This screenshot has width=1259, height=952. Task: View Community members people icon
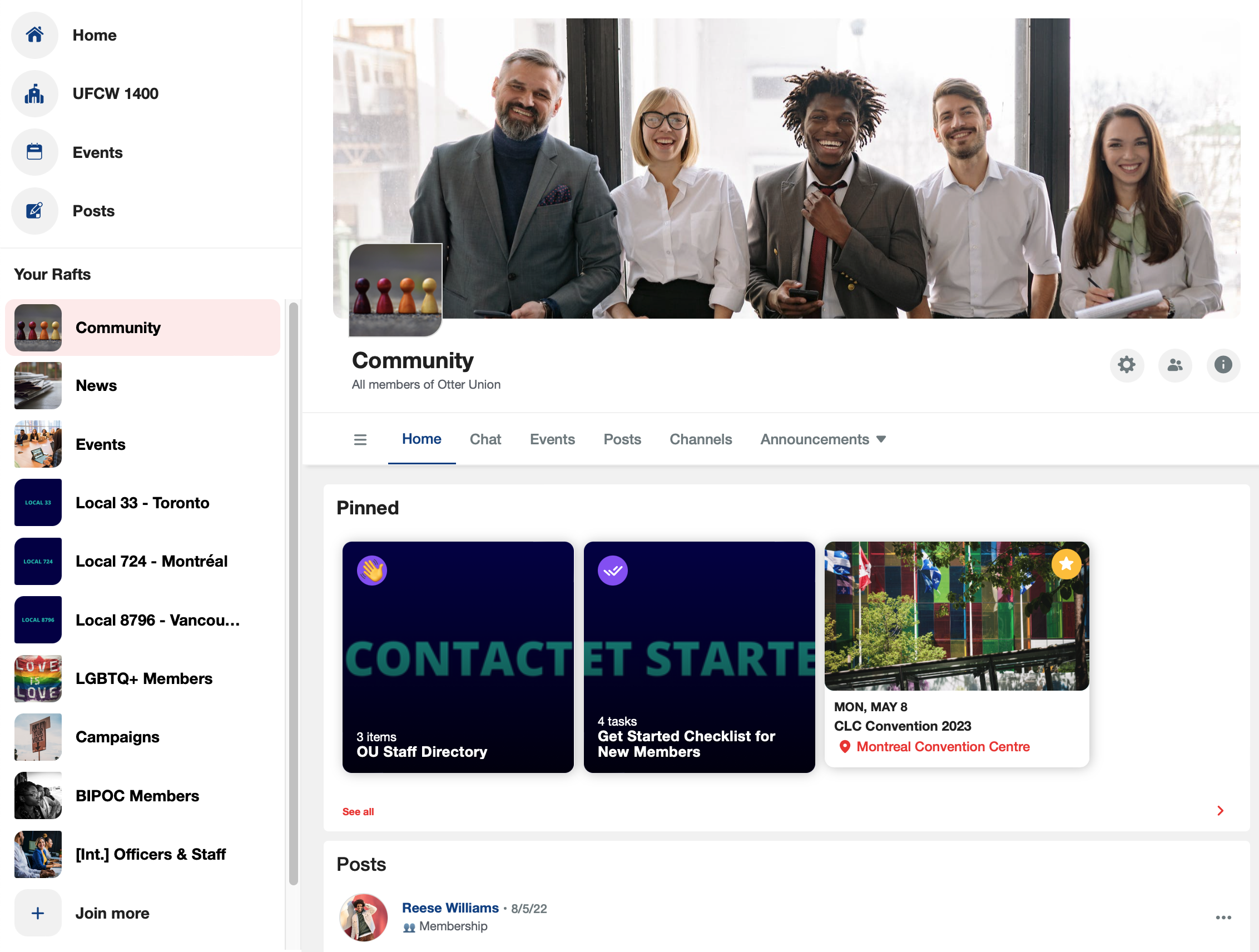pyautogui.click(x=1175, y=365)
